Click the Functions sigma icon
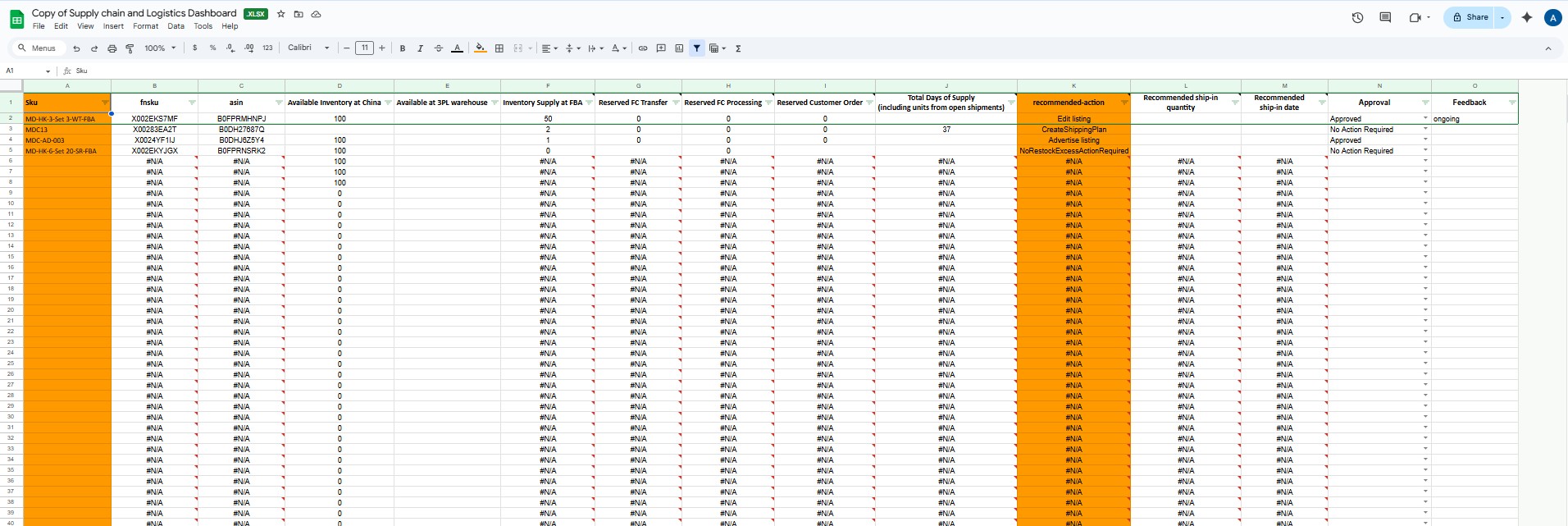Viewport: 1568px width, 526px height. [738, 48]
